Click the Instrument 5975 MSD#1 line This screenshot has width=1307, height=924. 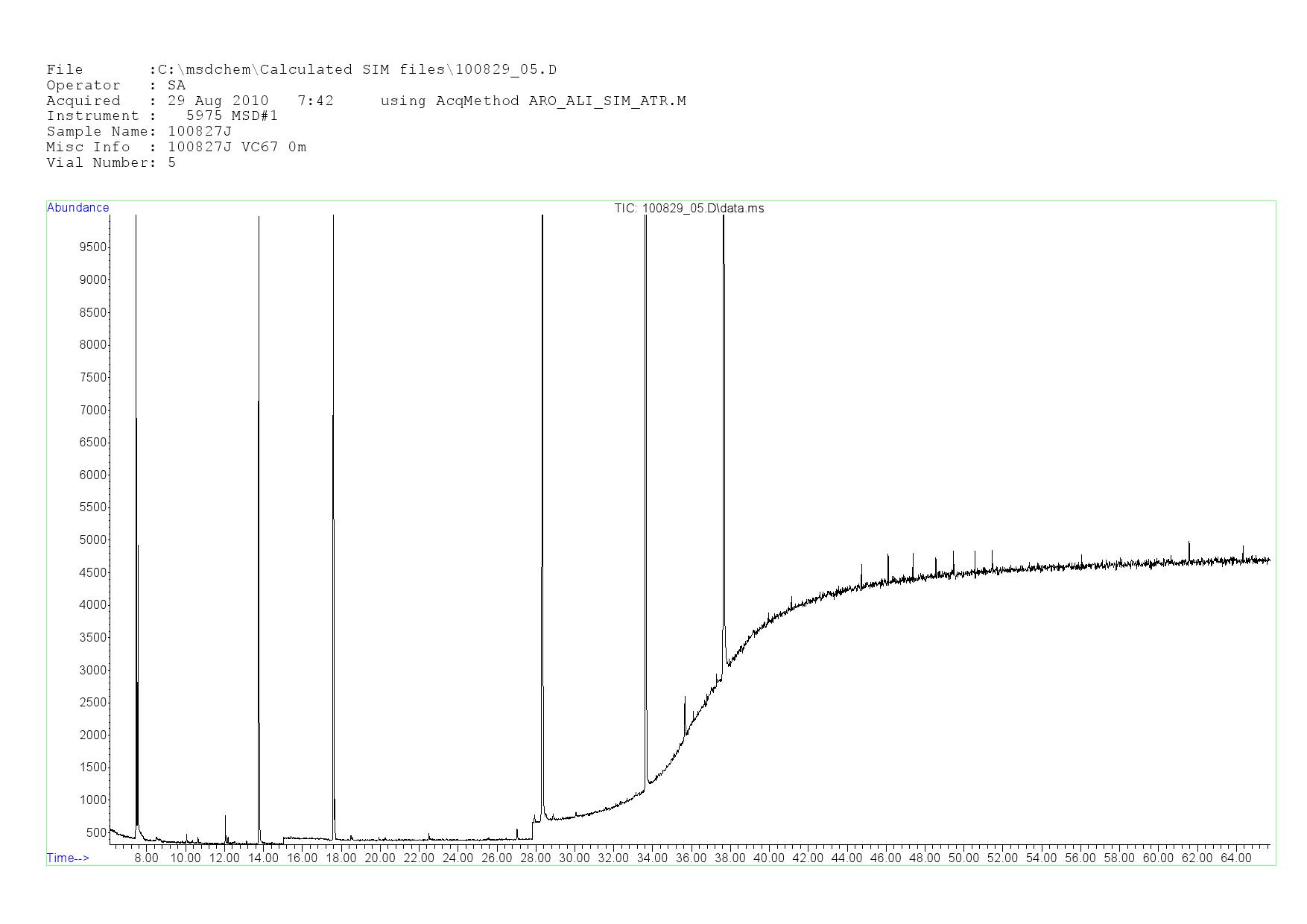point(162,116)
